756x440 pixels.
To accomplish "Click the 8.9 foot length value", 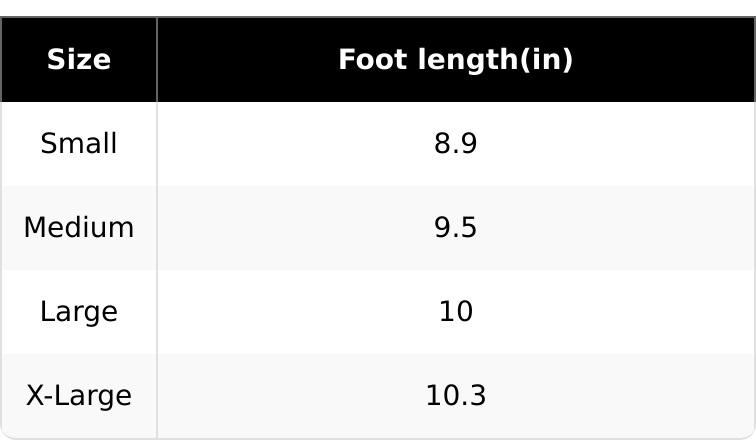I will point(455,144).
